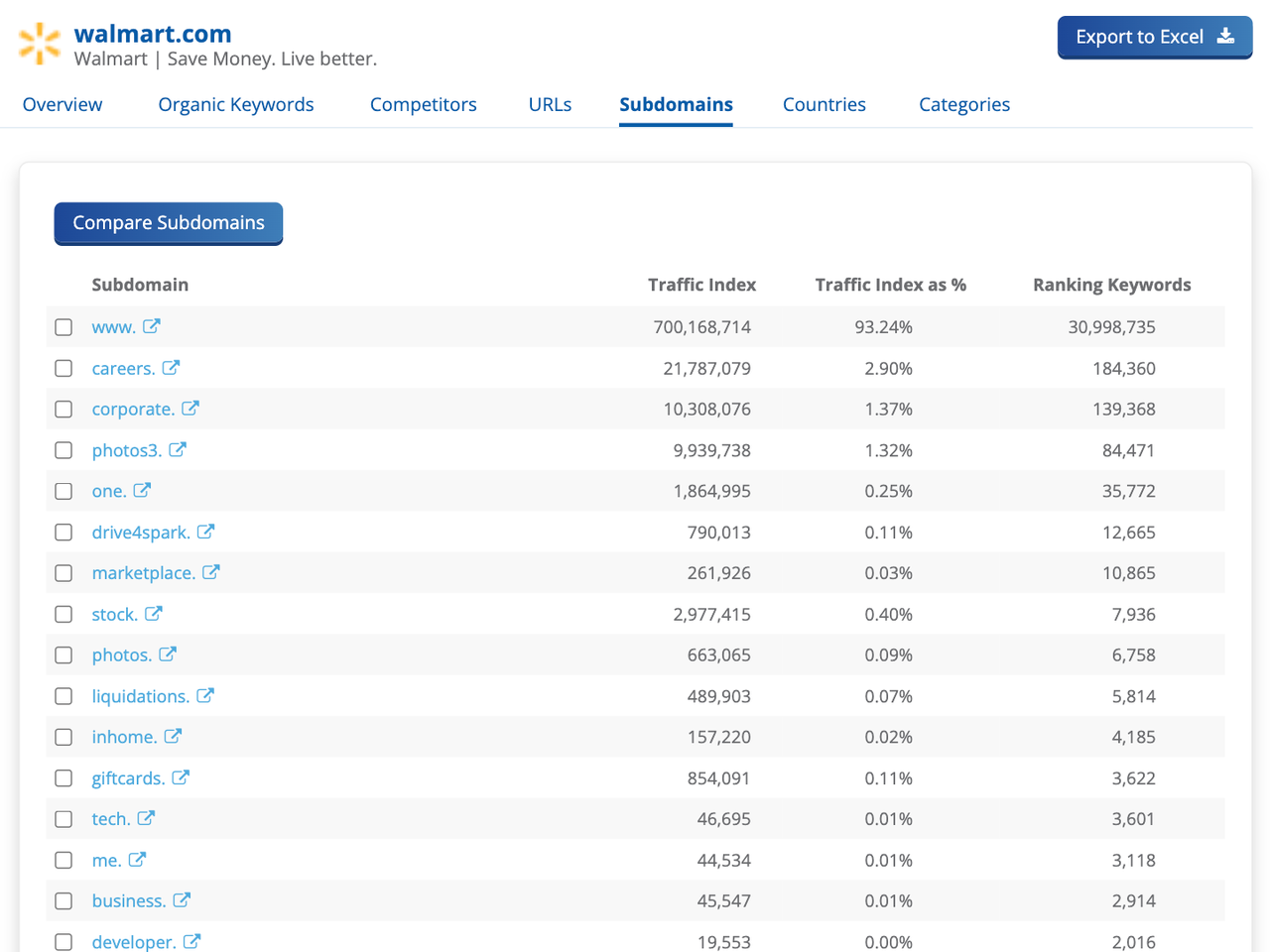Check the marketplace. subdomain checkbox
This screenshot has width=1270, height=952.
63,573
